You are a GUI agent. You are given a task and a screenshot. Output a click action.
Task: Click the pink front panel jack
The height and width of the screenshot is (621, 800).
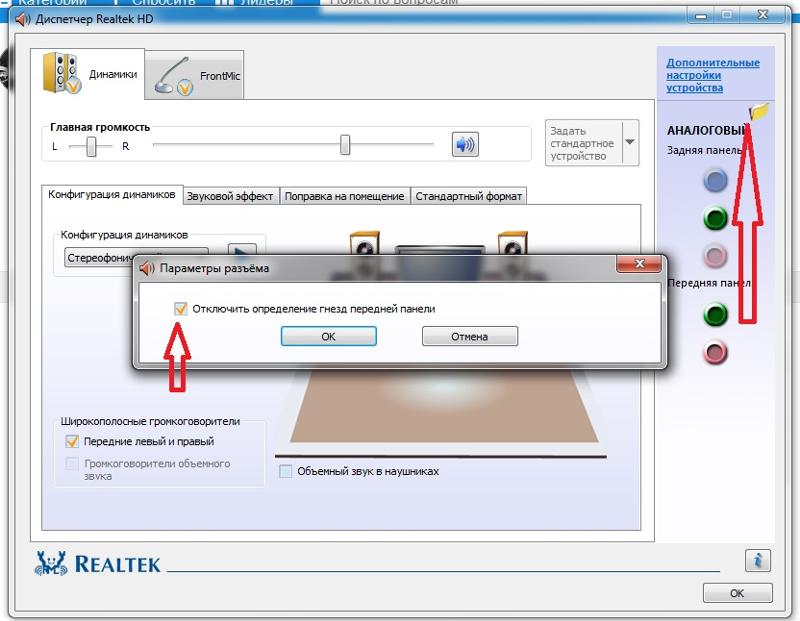715,353
